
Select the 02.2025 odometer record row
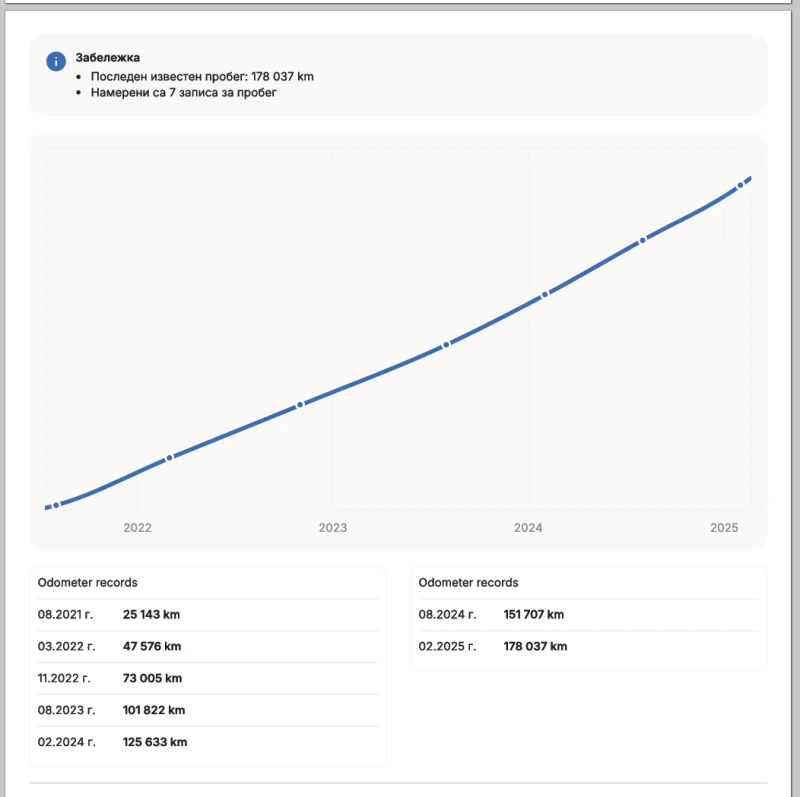pos(589,647)
